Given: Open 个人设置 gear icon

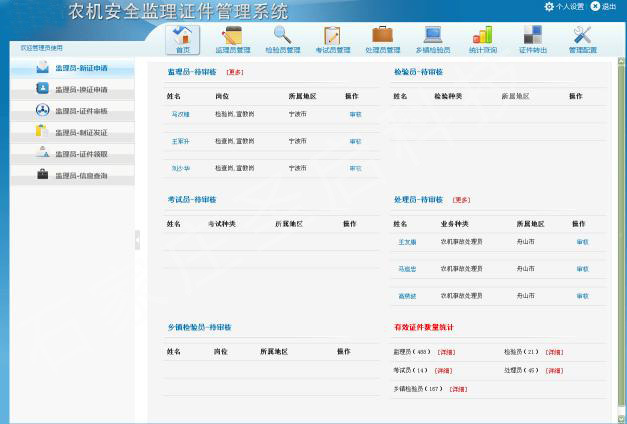Looking at the screenshot, I should [549, 6].
